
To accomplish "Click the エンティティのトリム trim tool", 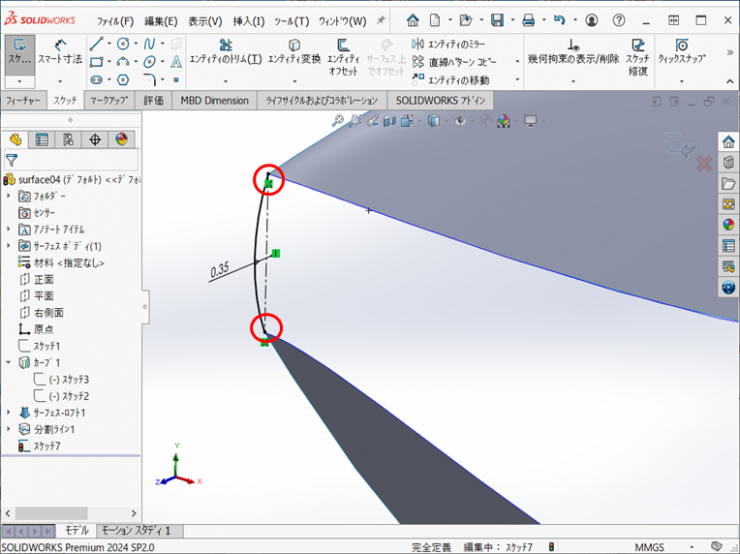I will [x=225, y=52].
